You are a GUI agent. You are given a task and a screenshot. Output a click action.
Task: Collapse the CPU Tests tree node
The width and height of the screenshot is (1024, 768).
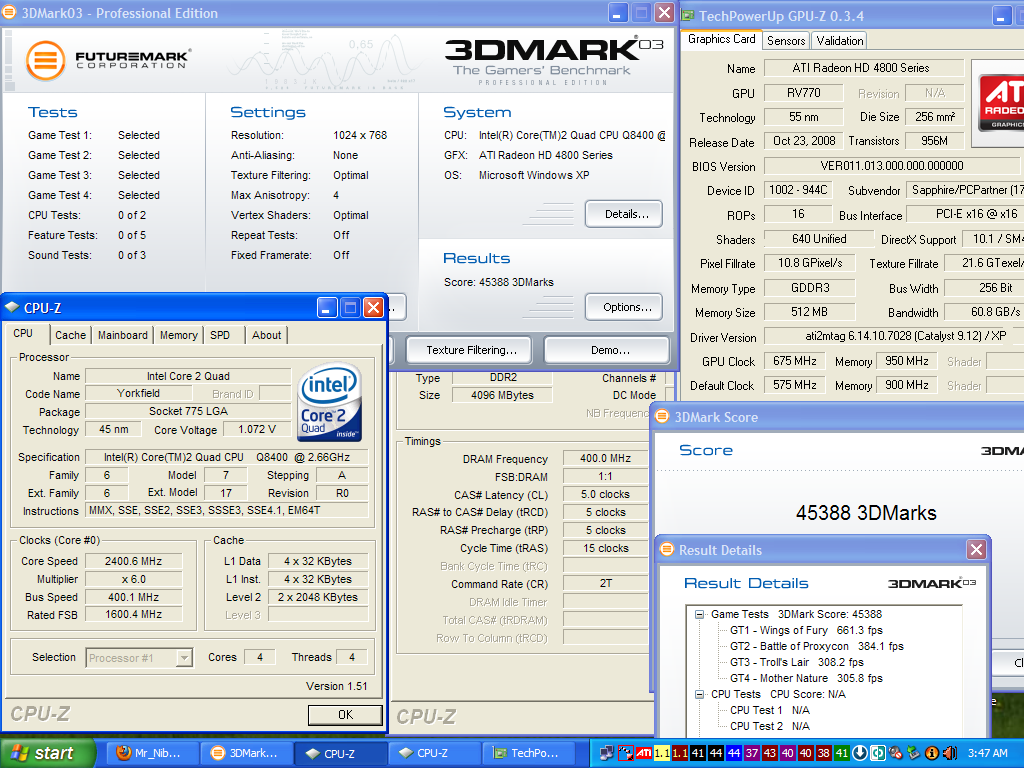coord(699,694)
